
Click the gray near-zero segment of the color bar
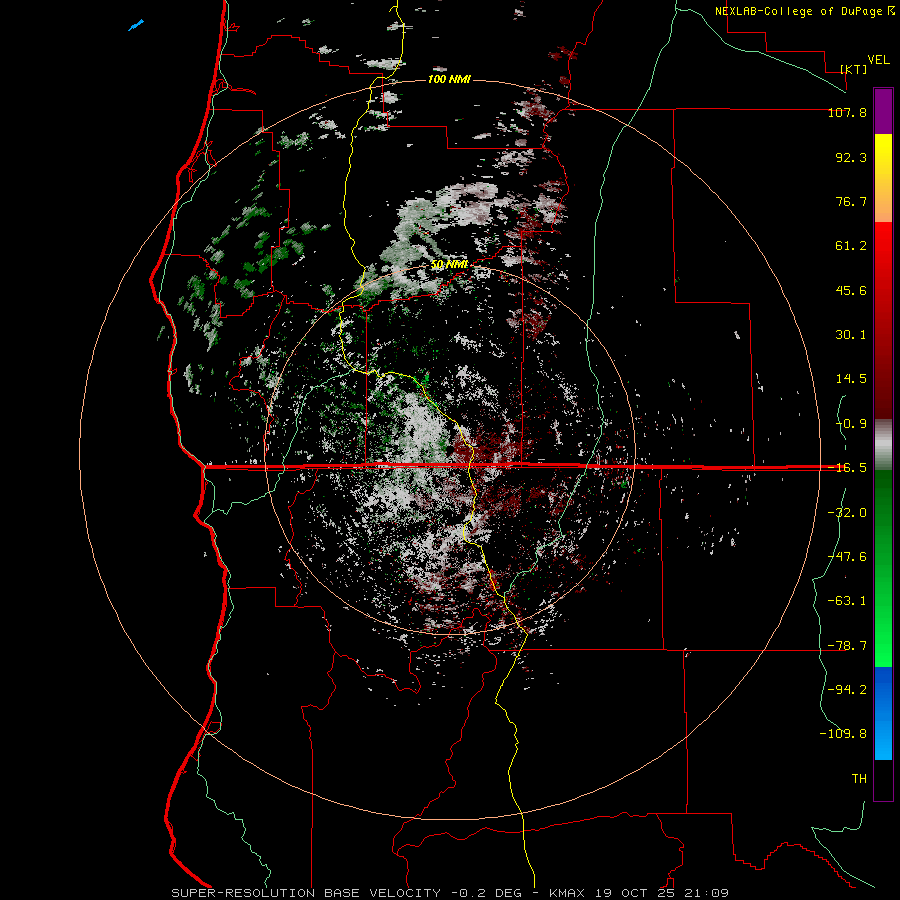click(883, 445)
